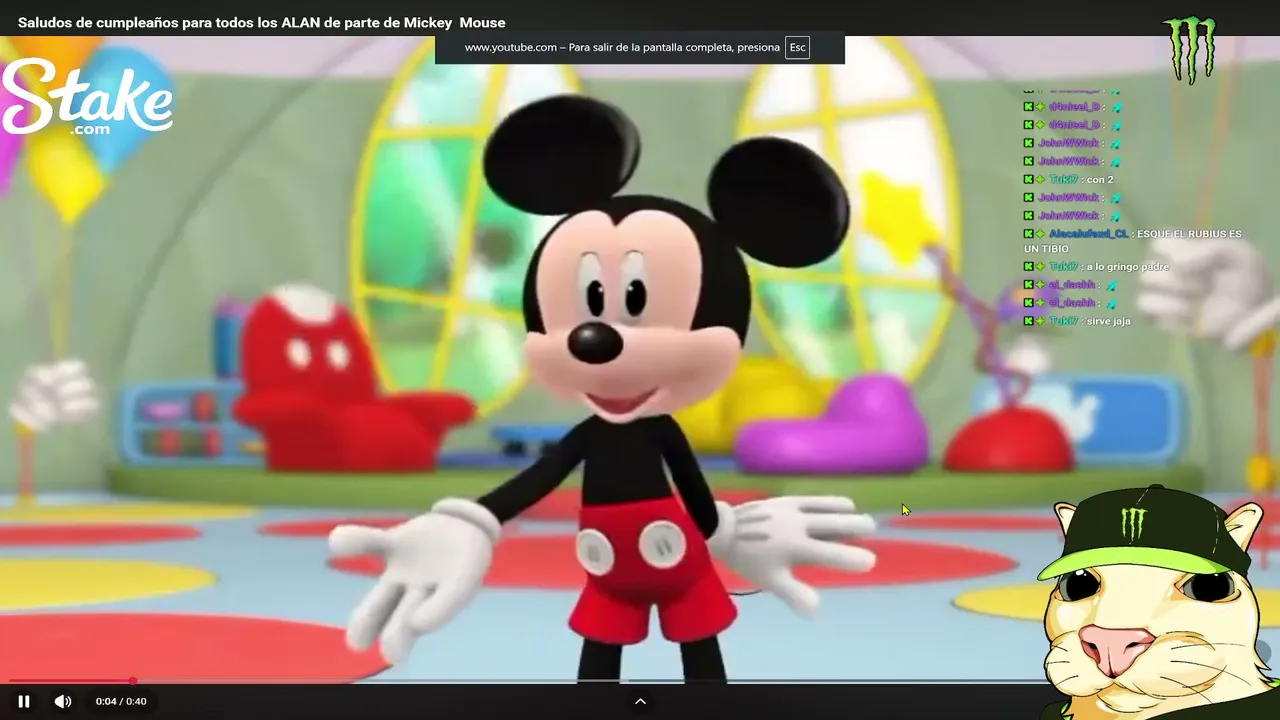Expand the chevron-up arrow in the player bar
The height and width of the screenshot is (720, 1280).
coord(640,701)
